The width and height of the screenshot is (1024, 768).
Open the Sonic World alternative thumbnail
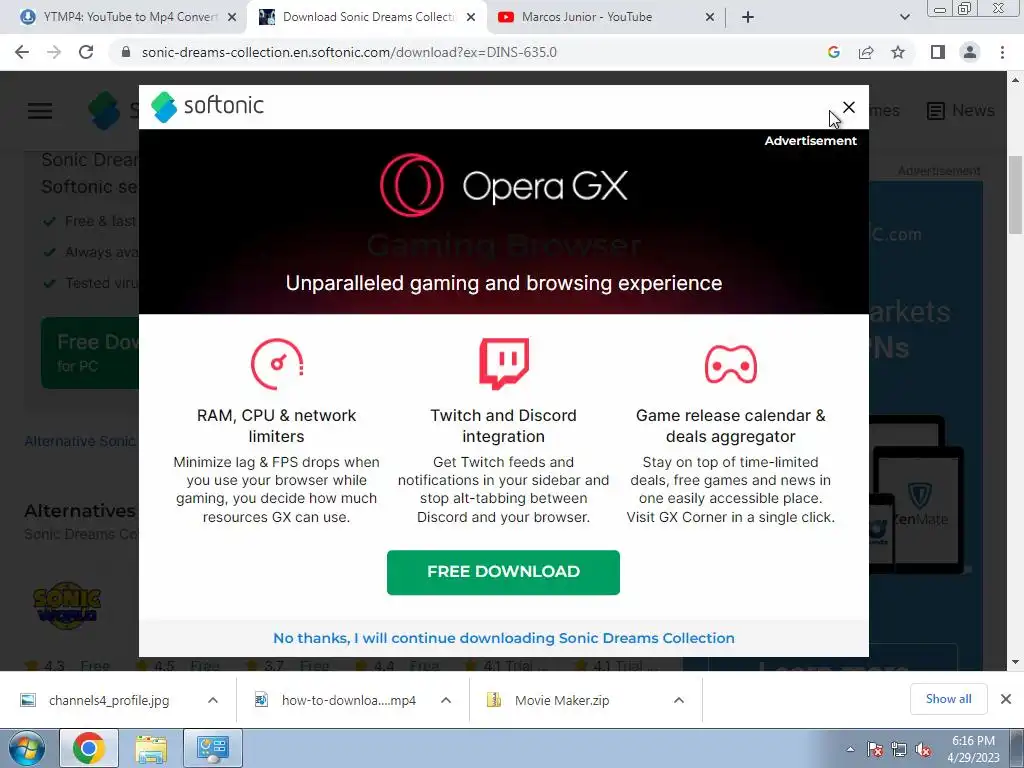[67, 605]
